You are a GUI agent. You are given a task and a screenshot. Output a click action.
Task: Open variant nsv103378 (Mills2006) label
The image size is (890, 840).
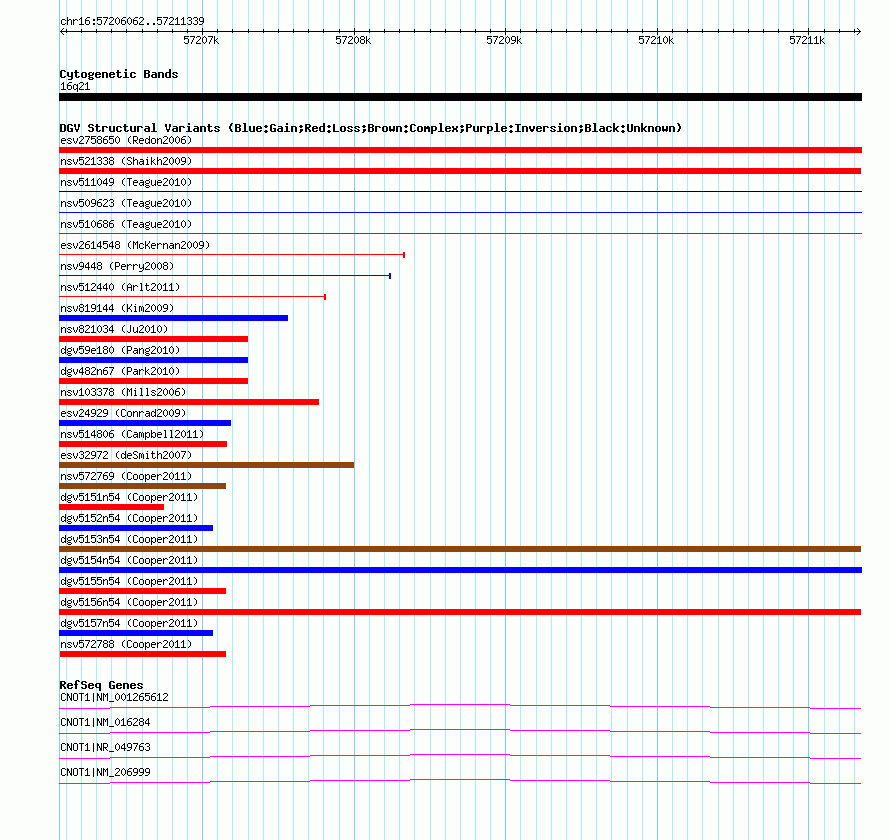(x=123, y=392)
